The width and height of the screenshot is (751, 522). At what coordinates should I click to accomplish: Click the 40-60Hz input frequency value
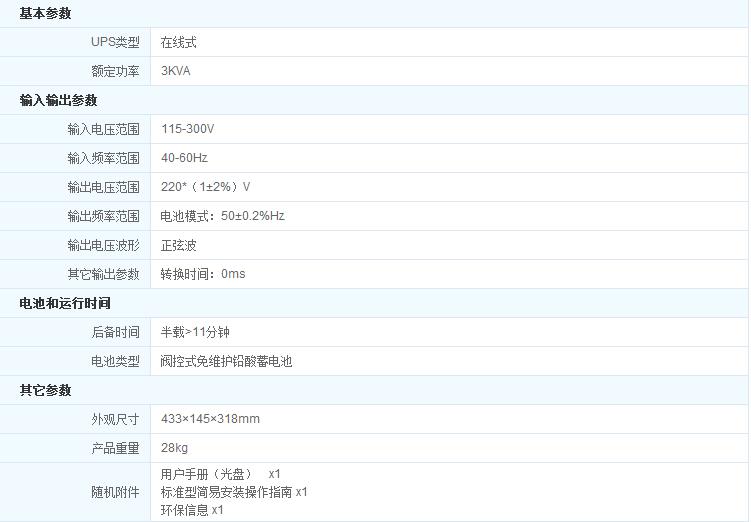(x=184, y=158)
